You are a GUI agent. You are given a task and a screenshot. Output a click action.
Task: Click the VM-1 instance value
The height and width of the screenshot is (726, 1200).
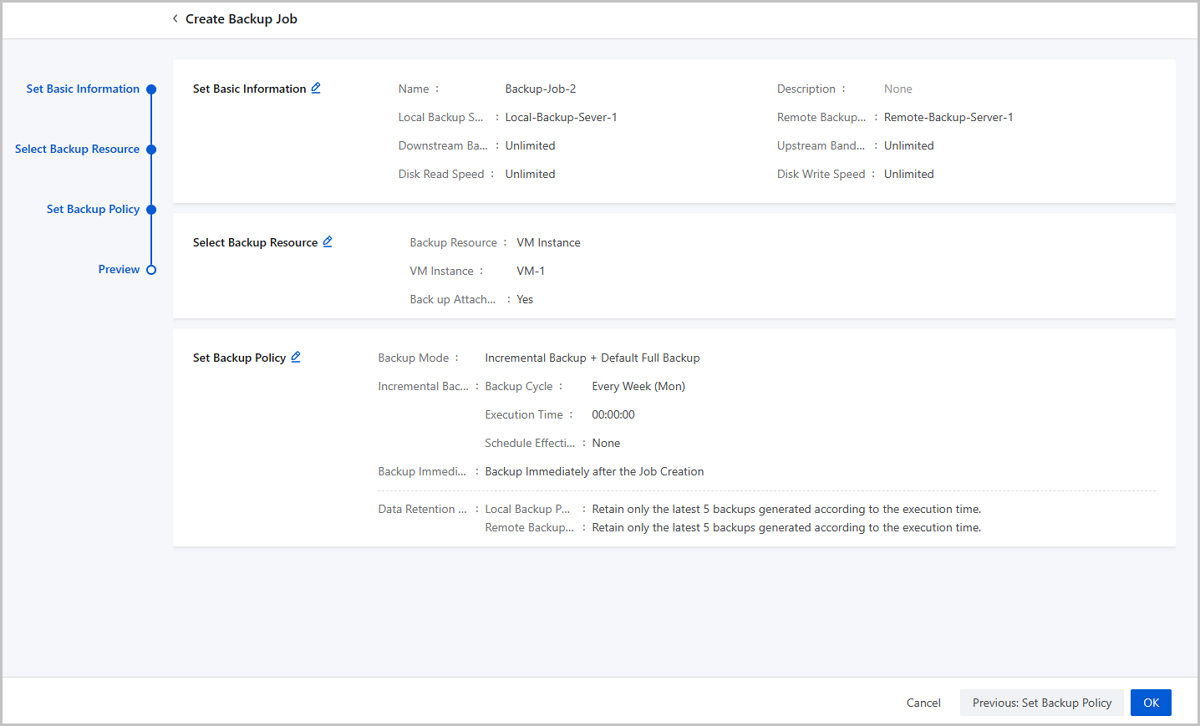click(530, 271)
